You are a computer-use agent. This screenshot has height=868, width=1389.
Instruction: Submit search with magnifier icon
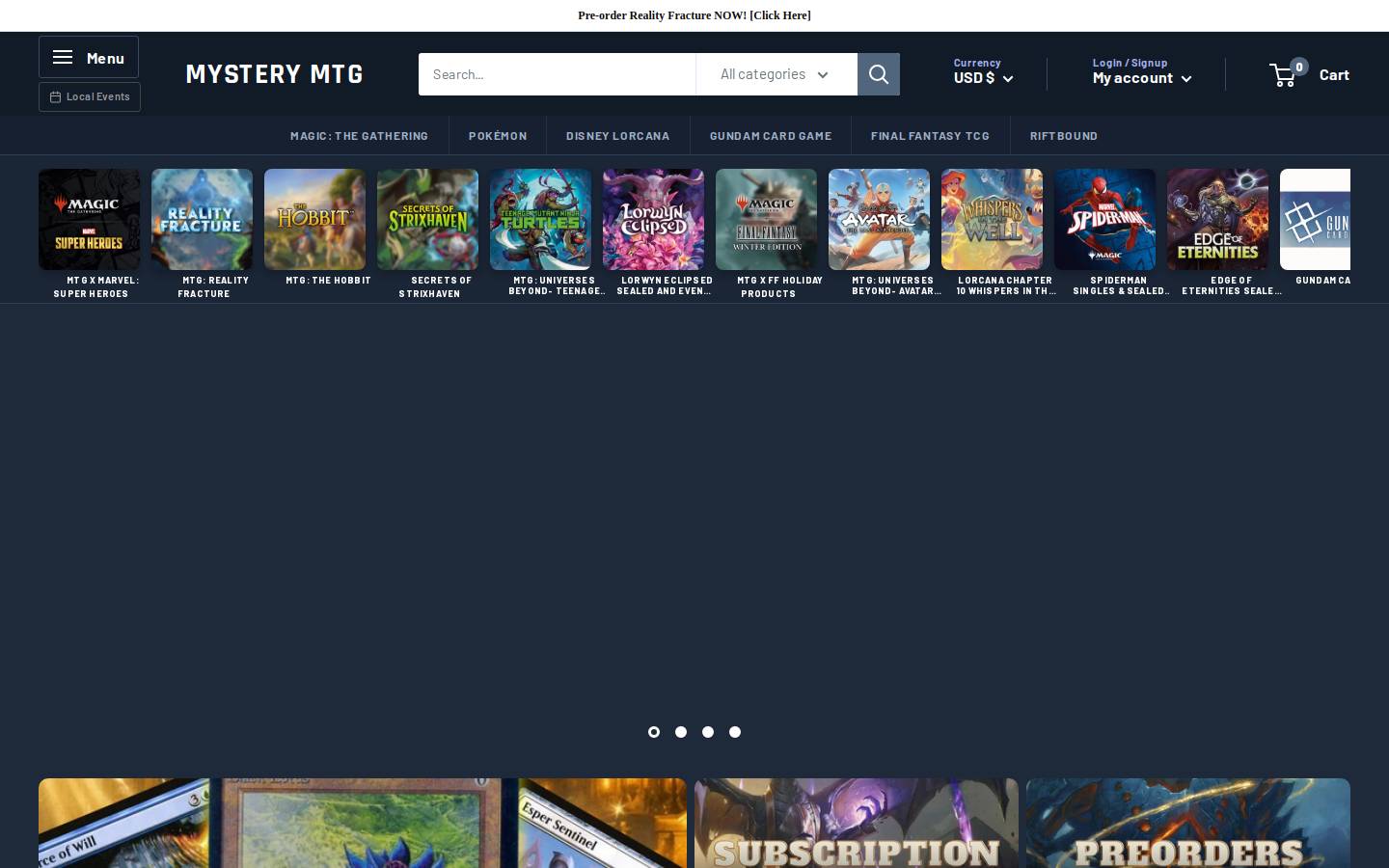pyautogui.click(x=879, y=74)
